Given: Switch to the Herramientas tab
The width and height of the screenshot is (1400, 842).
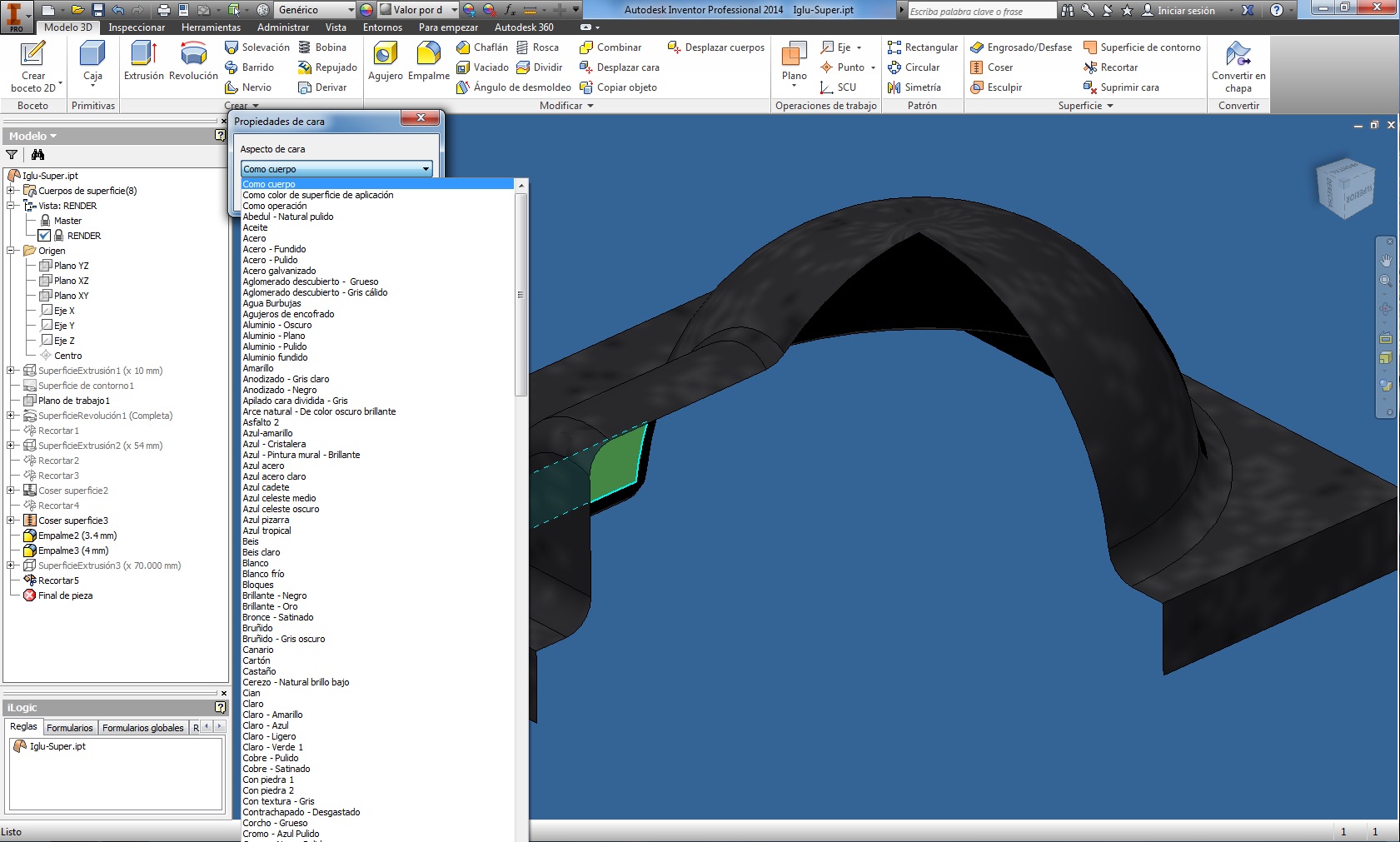Looking at the screenshot, I should pos(211,27).
